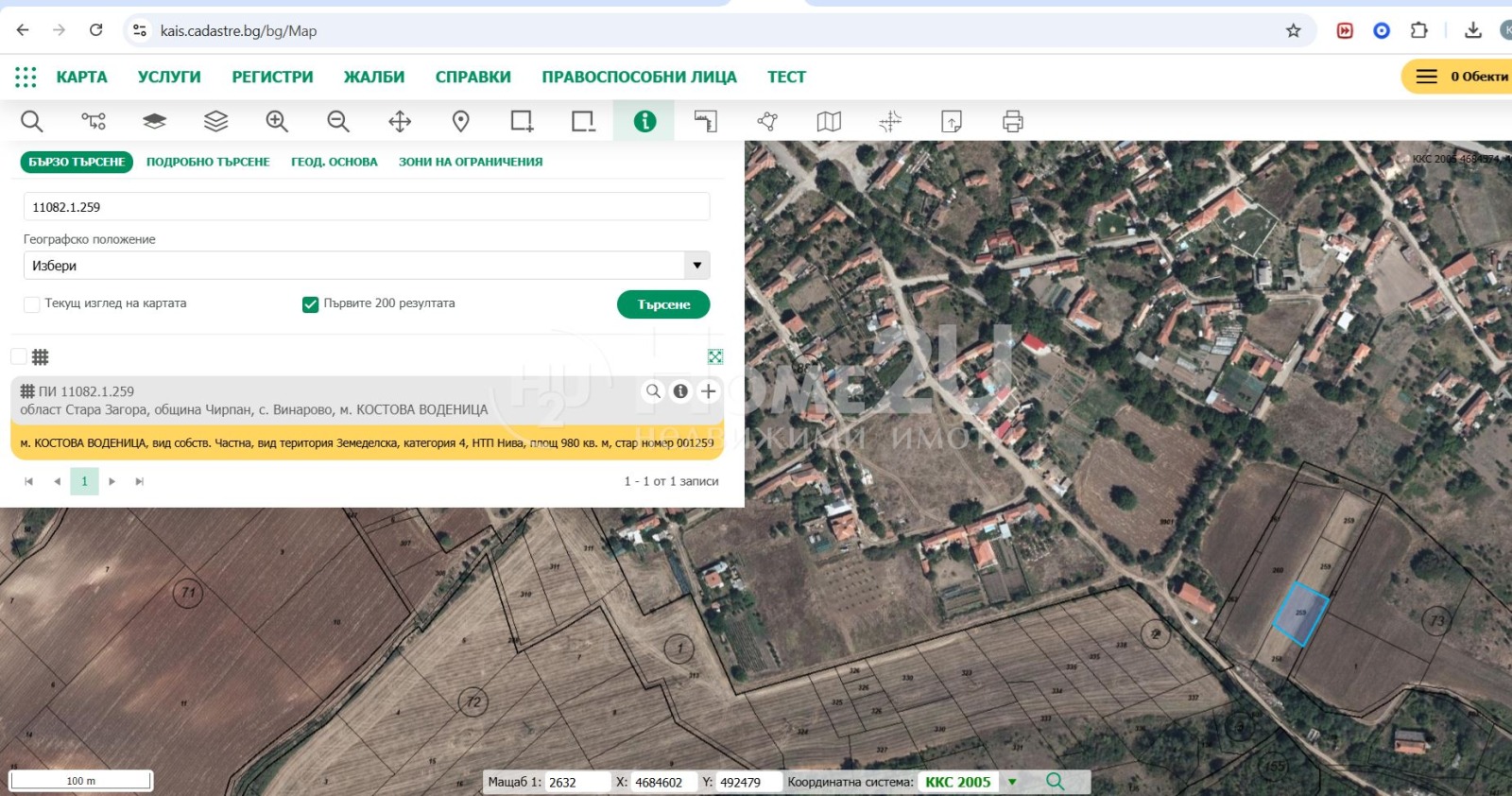Image resolution: width=1512 pixels, height=796 pixels.
Task: Switch to 'ПОДРОБНО ТЪРСЕНЕ' tab
Action: [x=208, y=162]
